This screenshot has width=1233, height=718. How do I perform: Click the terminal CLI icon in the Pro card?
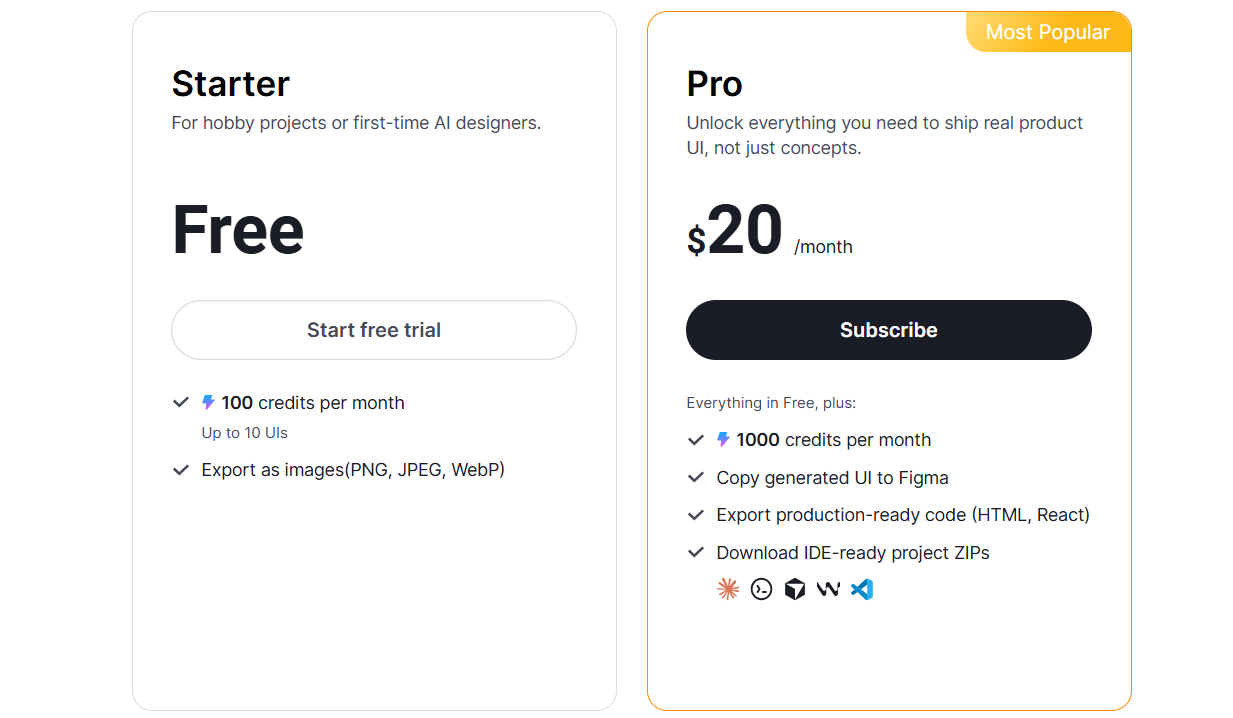[x=761, y=589]
